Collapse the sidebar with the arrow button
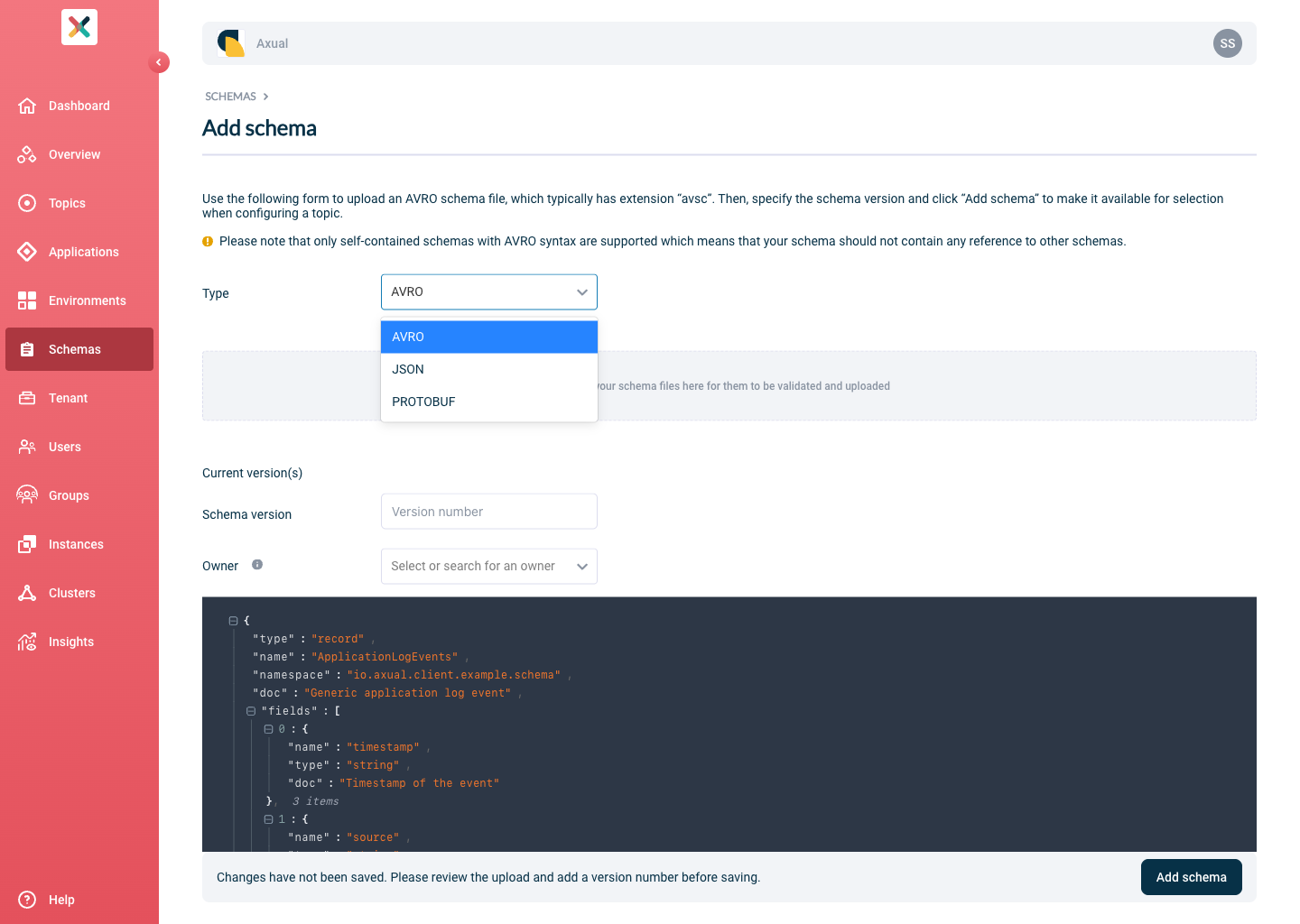The height and width of the screenshot is (924, 1300). [159, 62]
